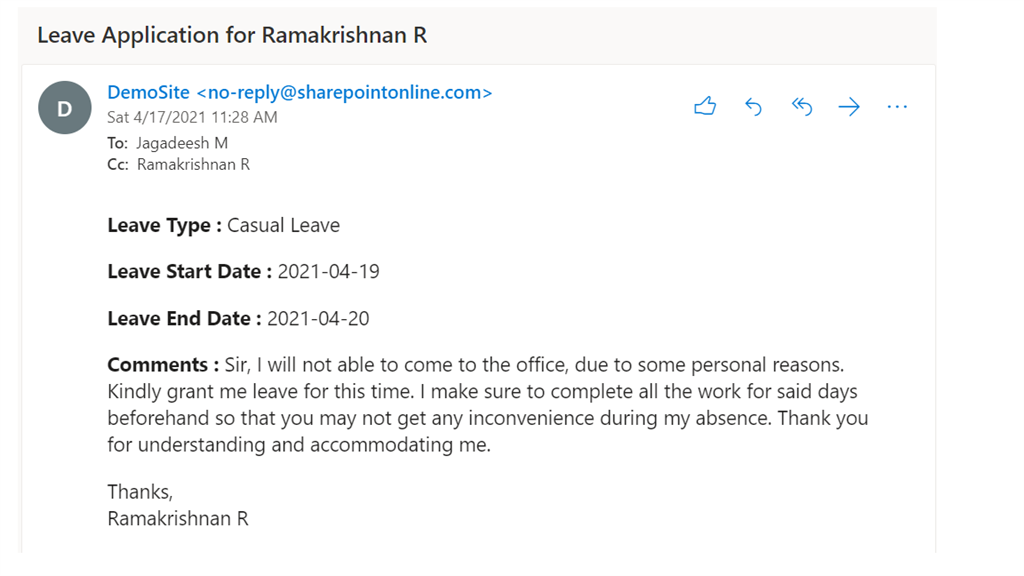Click the email timestamp 'Sat 4/17/2021 11:28 AM'

[x=176, y=117]
